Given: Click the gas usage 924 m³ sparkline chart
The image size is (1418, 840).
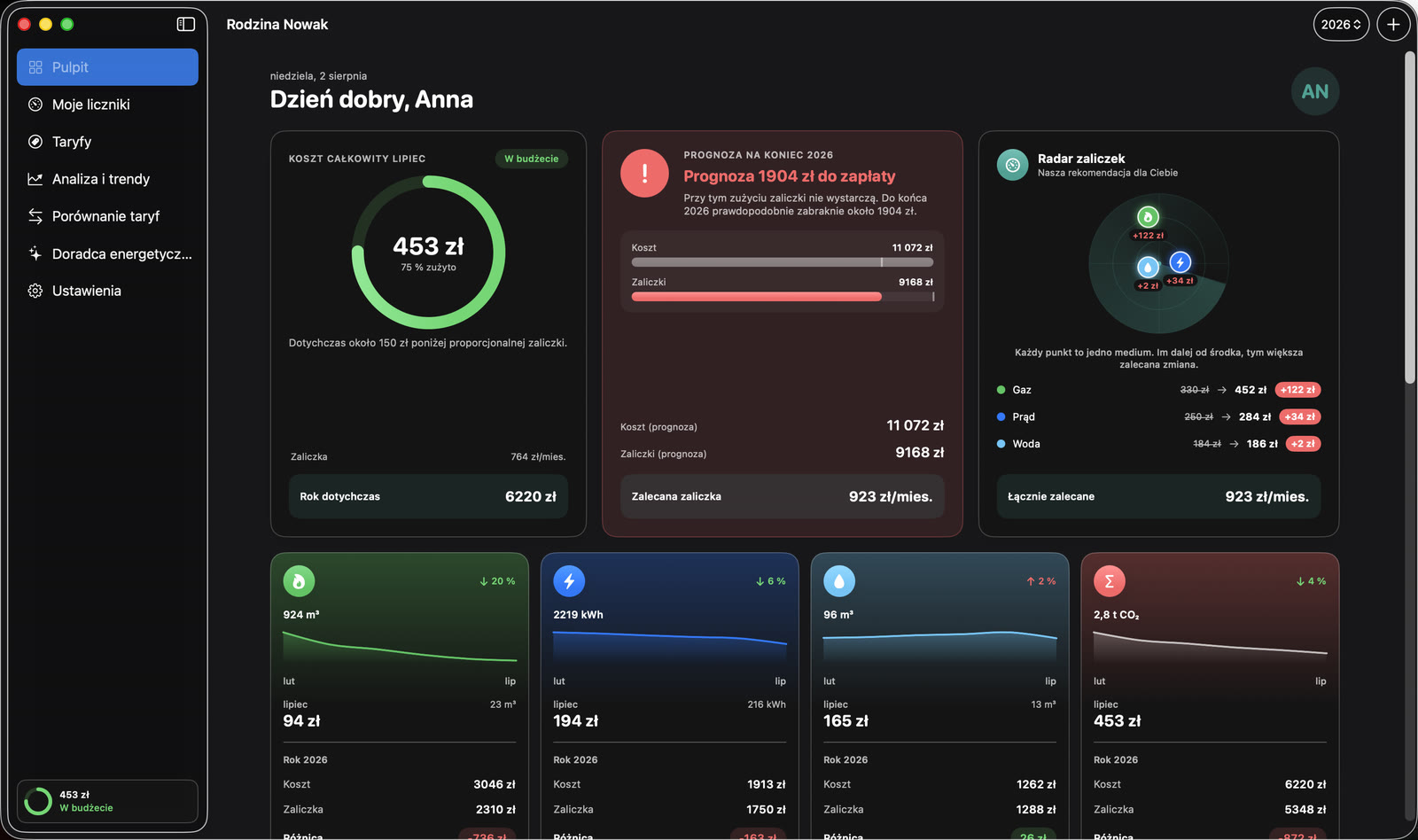Looking at the screenshot, I should tap(400, 649).
